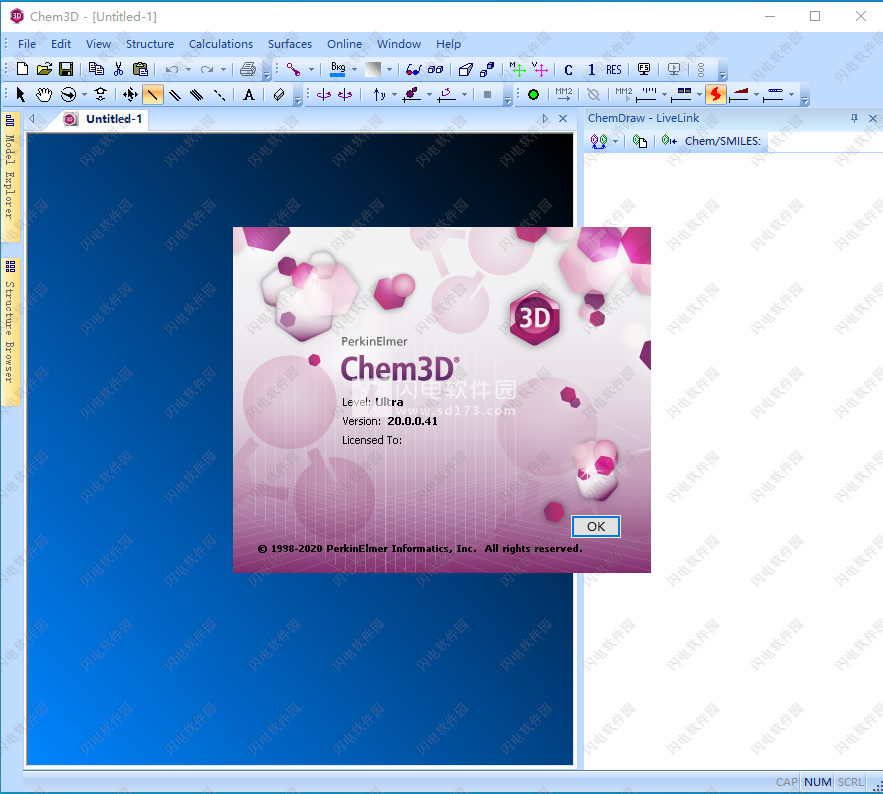Show model axes icon
Screen dimensions: 883x794
click(518, 69)
